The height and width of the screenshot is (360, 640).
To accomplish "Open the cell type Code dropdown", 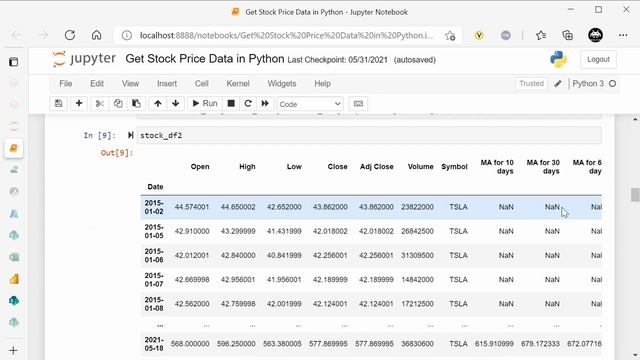I will [x=310, y=104].
